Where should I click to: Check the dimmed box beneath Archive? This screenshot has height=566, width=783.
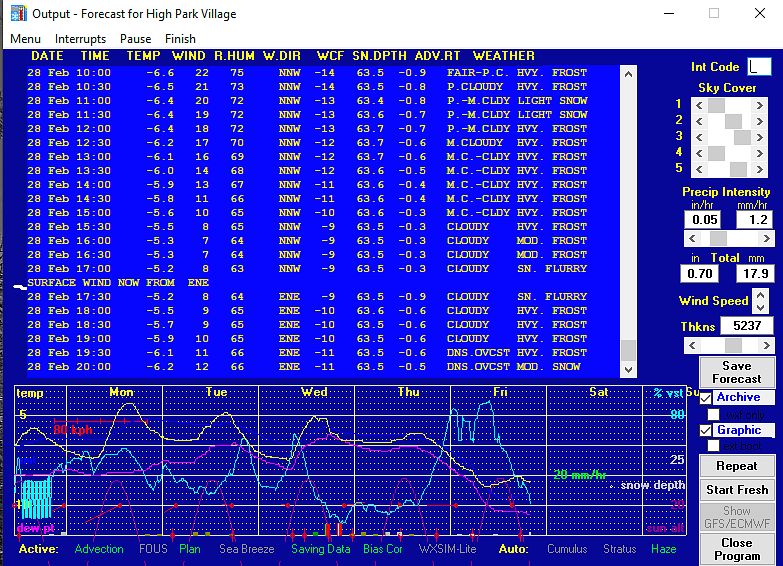pyautogui.click(x=714, y=414)
